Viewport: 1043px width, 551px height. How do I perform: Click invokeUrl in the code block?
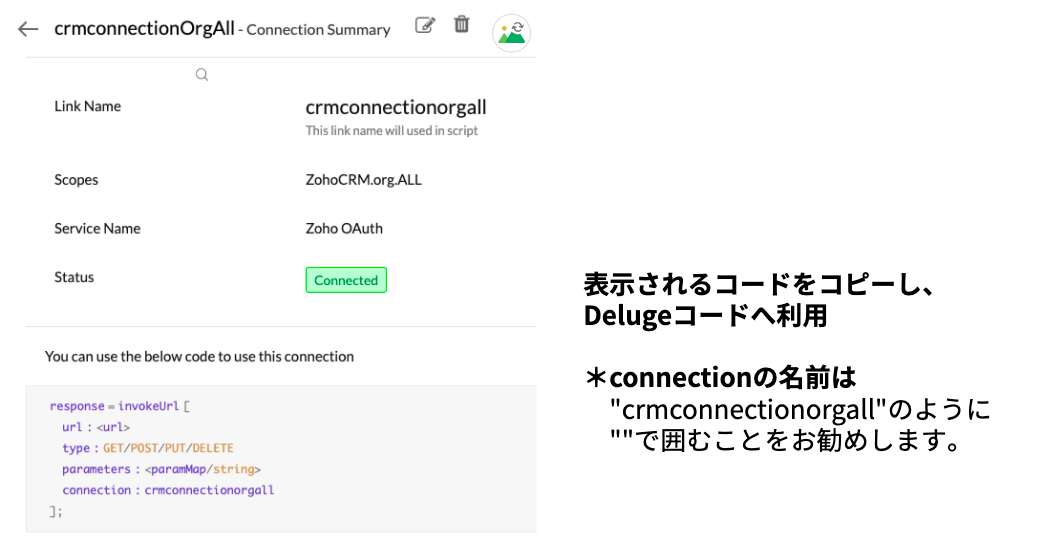pos(148,406)
